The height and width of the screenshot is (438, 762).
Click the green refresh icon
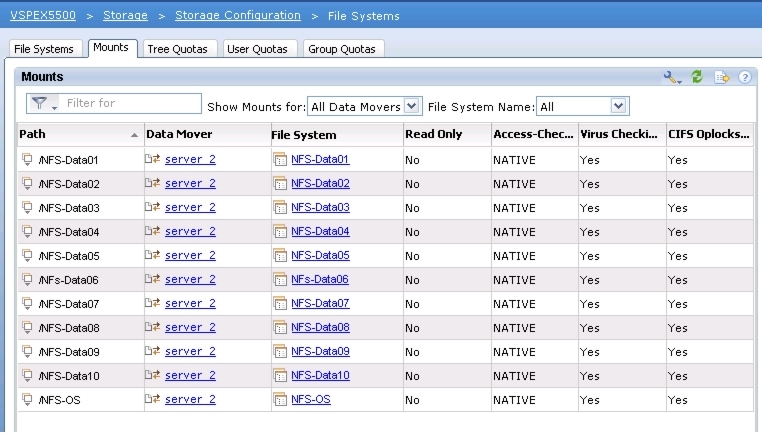pyautogui.click(x=697, y=77)
